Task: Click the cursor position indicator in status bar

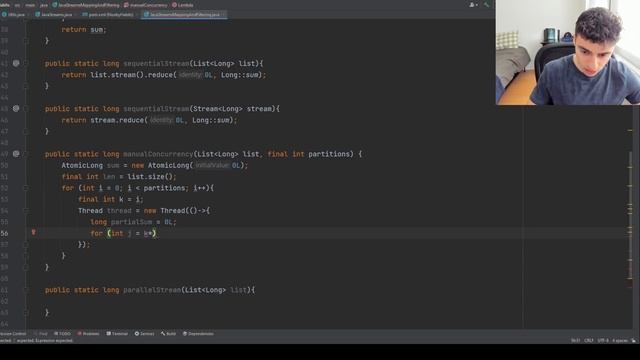Action: 576,340
